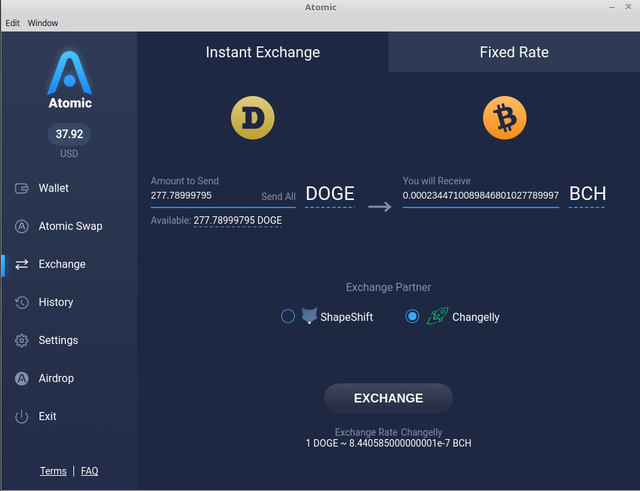Click the Settings gear icon
The height and width of the screenshot is (491, 640).
[x=22, y=340]
